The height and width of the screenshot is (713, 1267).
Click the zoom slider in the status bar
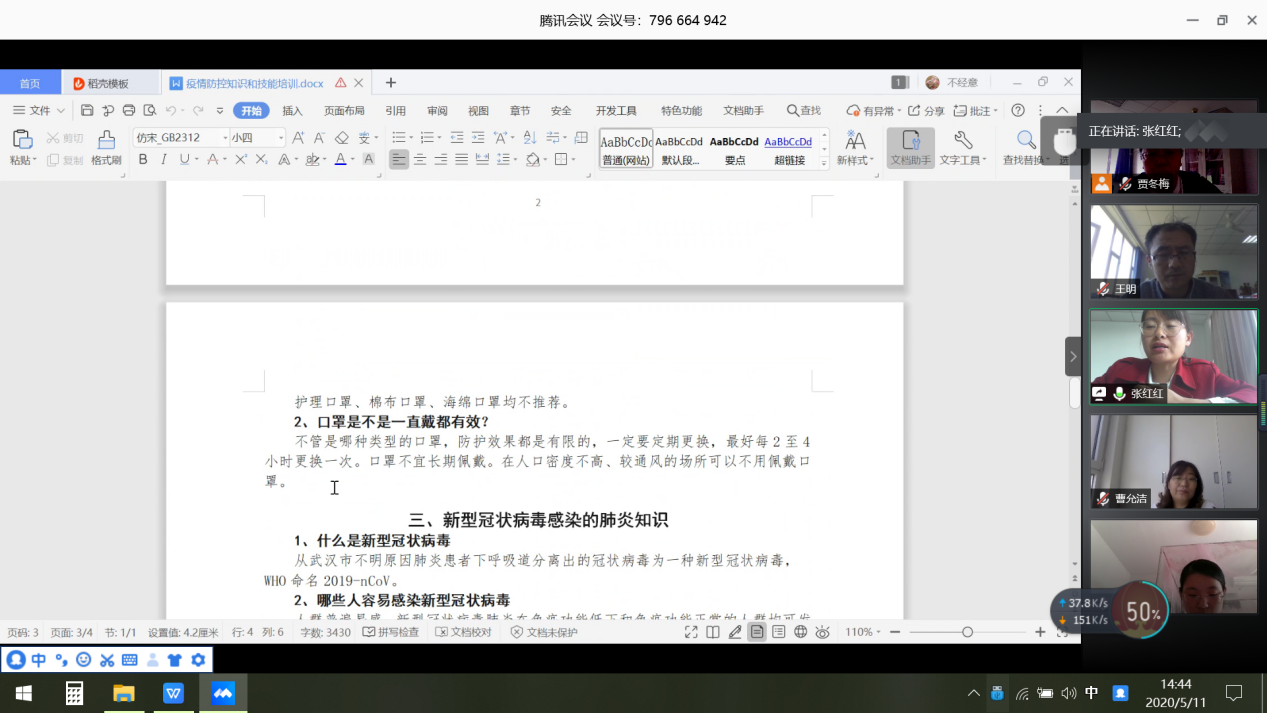click(967, 632)
